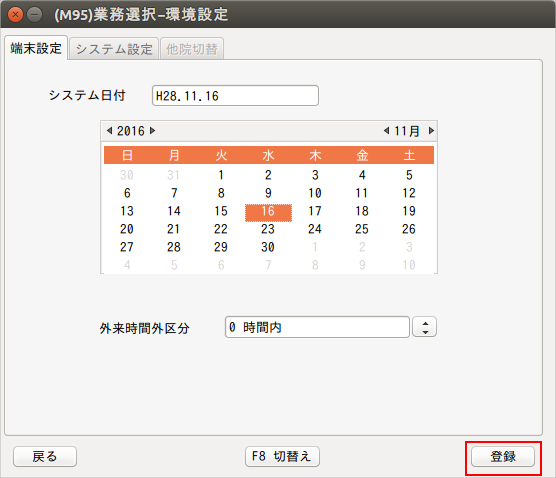This screenshot has width=556, height=478.
Task: Click the 外来時間外区分 field showing 0 時間内
Action: [x=317, y=327]
